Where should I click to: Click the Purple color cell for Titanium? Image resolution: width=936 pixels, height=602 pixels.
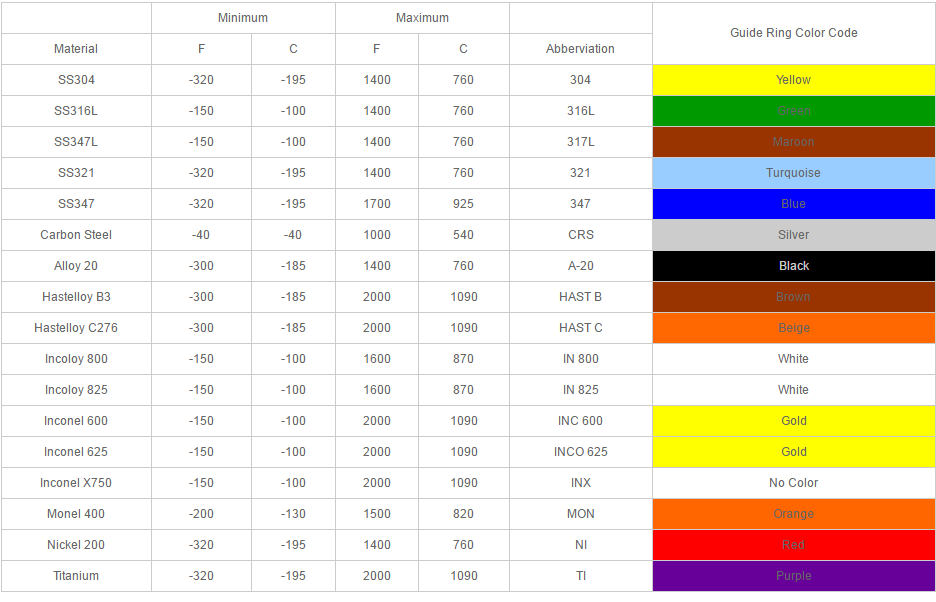pyautogui.click(x=793, y=576)
